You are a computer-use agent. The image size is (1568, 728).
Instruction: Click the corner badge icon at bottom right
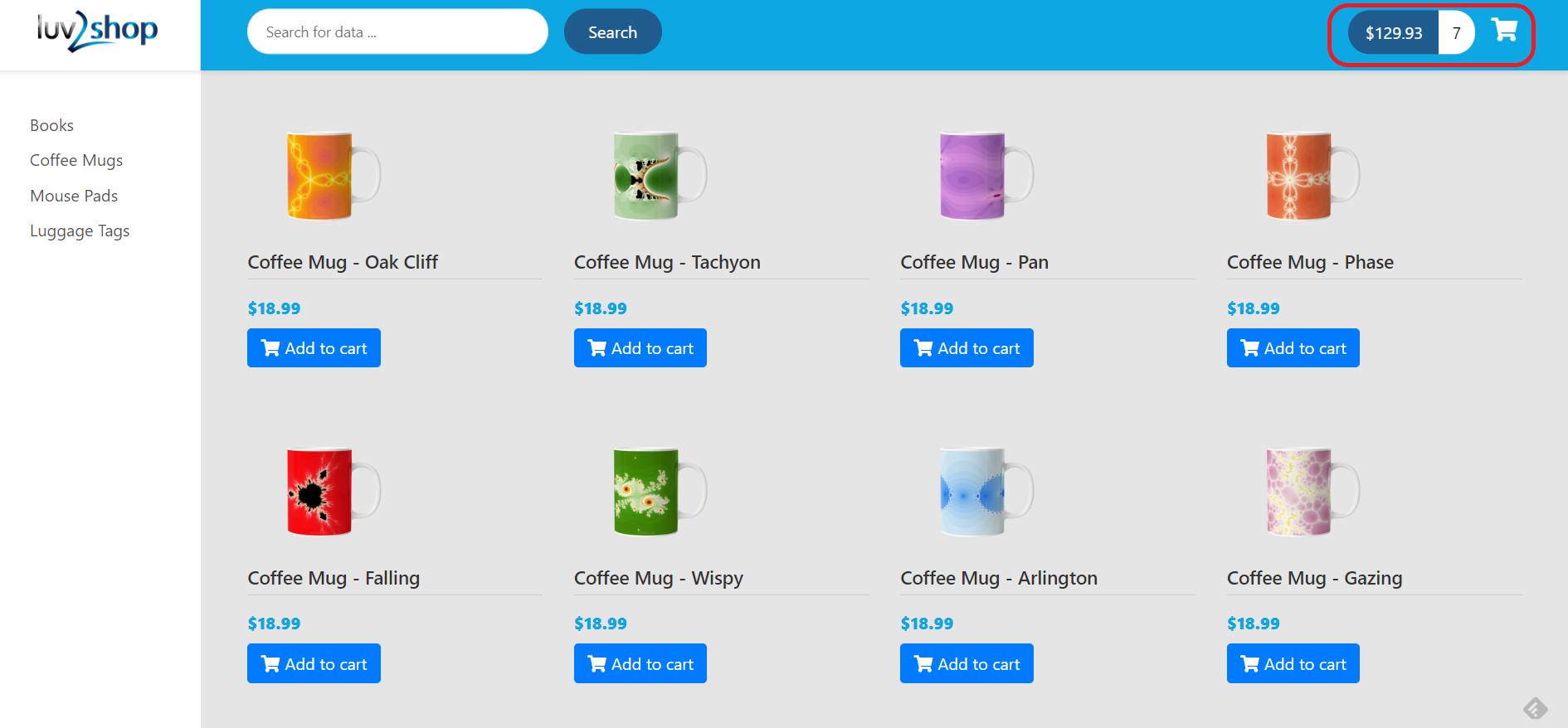point(1536,708)
